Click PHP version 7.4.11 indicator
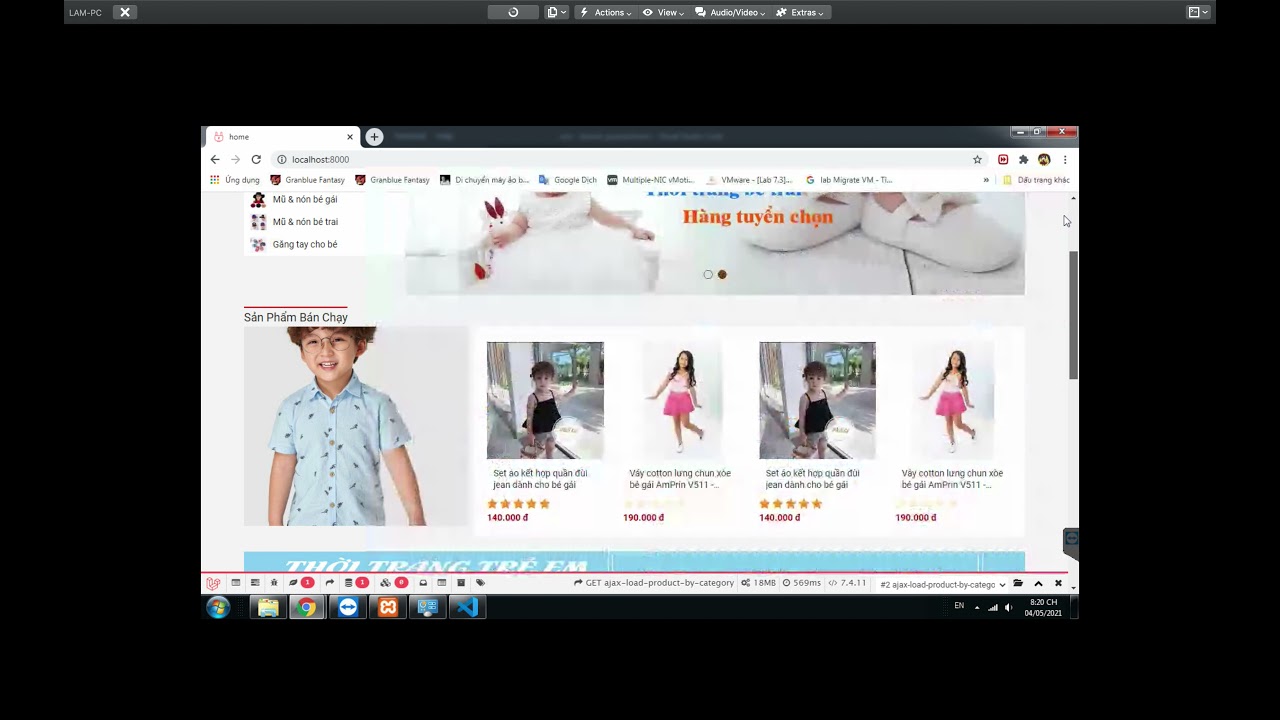The width and height of the screenshot is (1280, 720). coord(847,583)
